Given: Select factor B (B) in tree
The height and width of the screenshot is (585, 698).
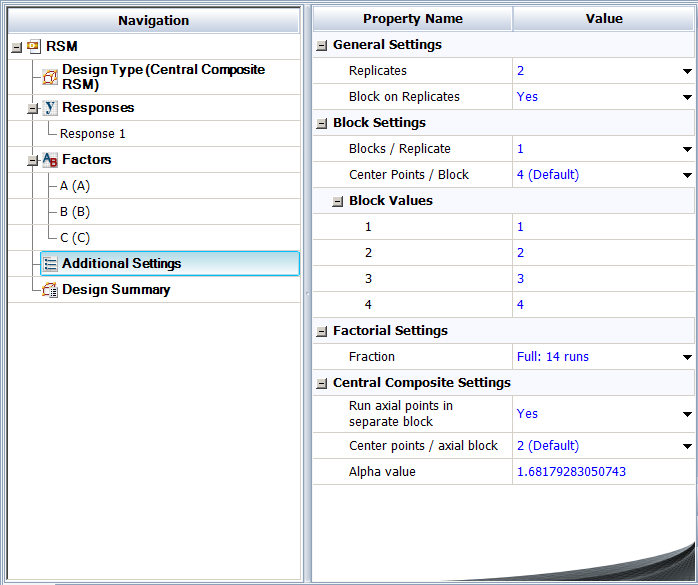Looking at the screenshot, I should point(75,212).
